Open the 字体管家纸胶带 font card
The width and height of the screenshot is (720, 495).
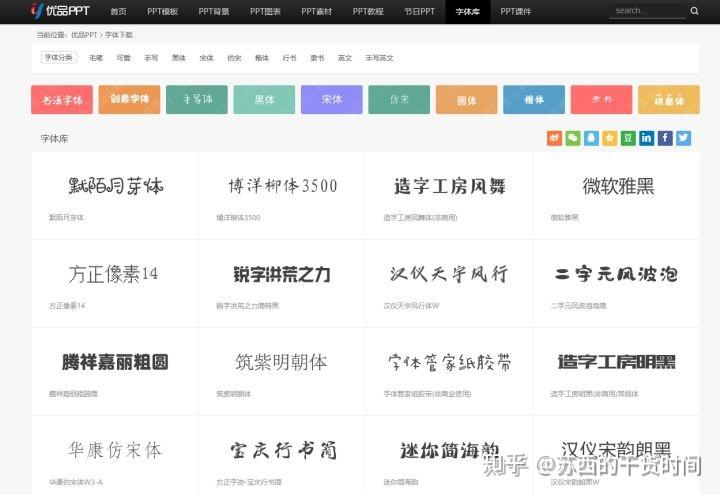coord(449,372)
